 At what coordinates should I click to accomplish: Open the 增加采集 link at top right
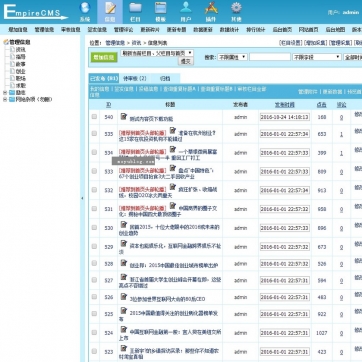[315, 43]
